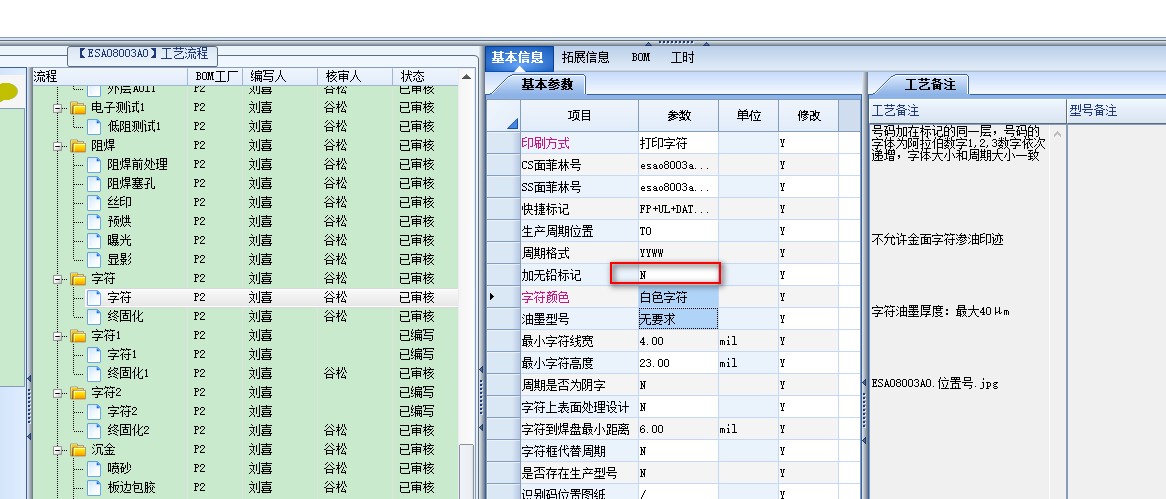Viewport: 1166px width, 499px height.
Task: Select the 打印字符 parameter value
Action: click(x=678, y=143)
